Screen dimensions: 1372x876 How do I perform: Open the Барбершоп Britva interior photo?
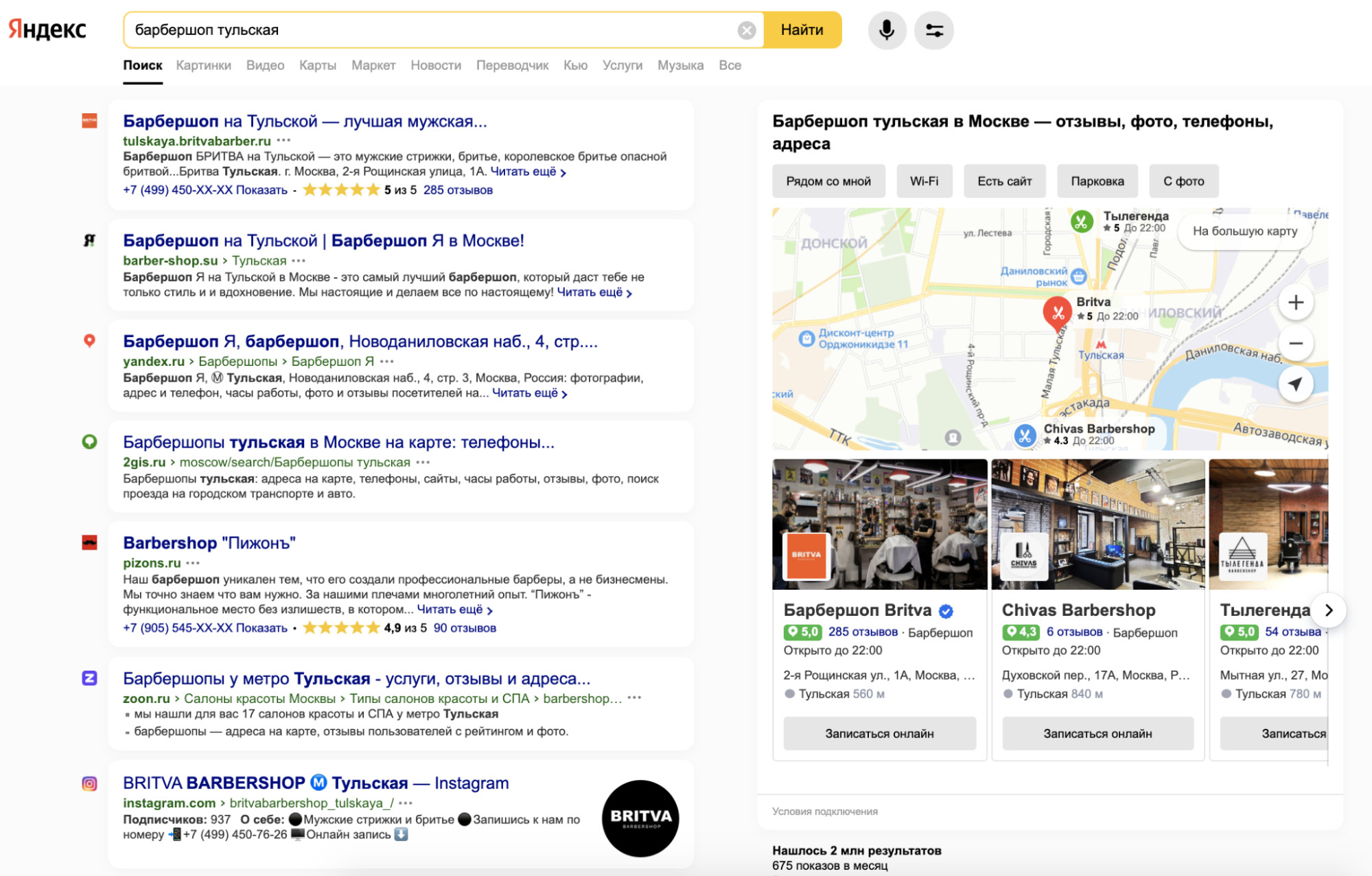[879, 525]
